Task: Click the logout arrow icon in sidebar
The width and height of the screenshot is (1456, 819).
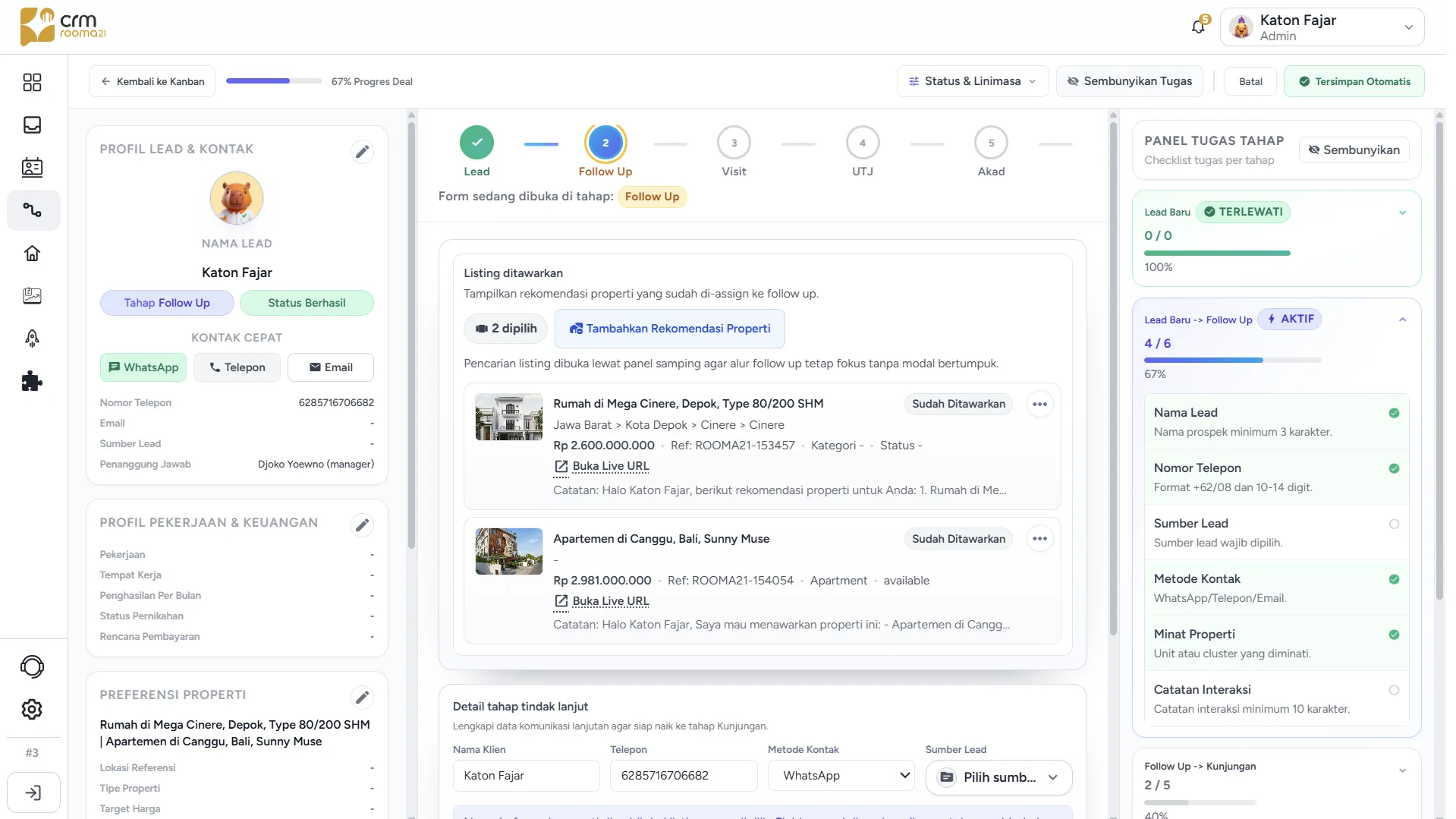Action: pos(33,793)
